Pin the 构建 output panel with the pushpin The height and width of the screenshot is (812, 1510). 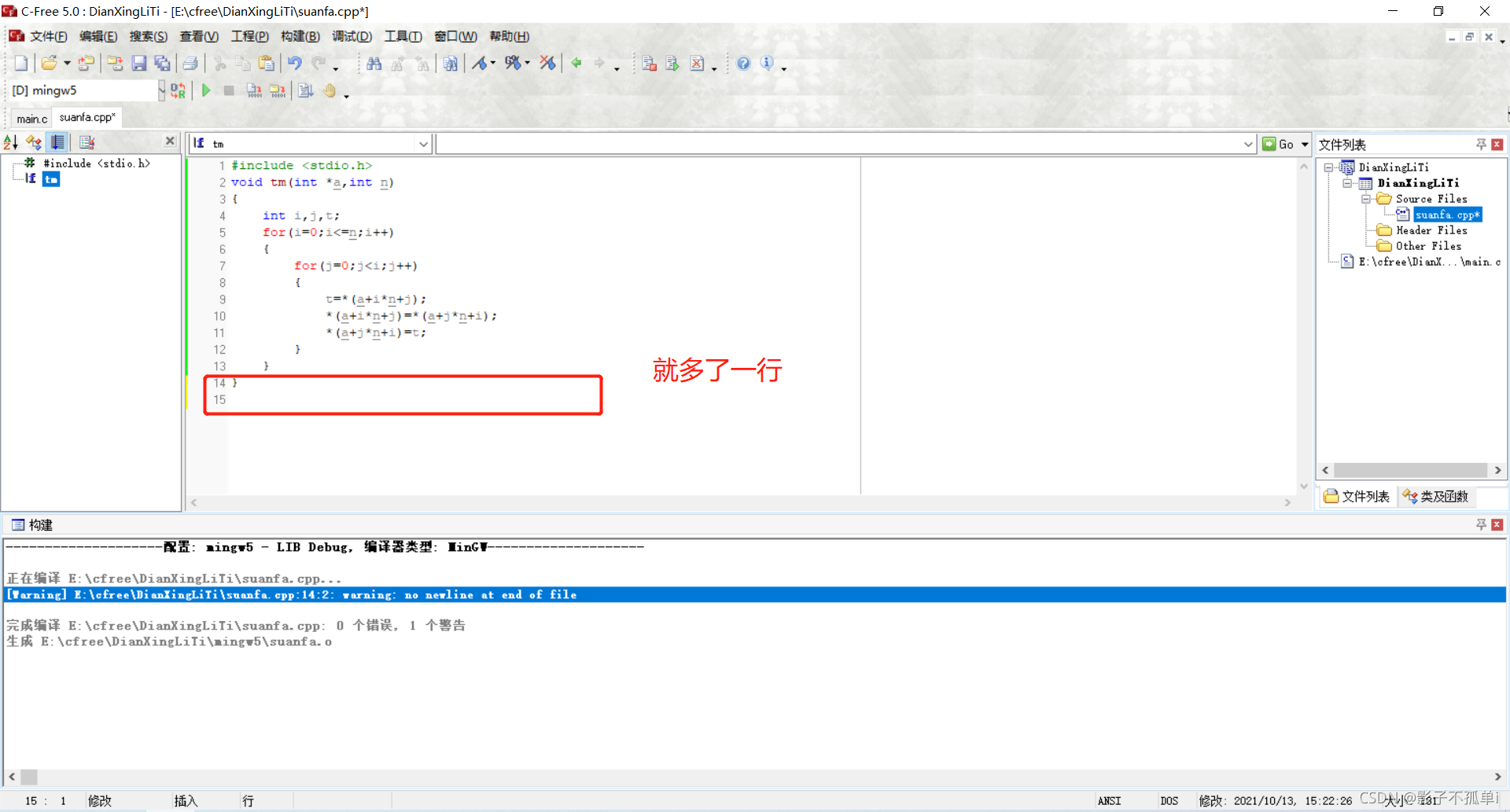pyautogui.click(x=1482, y=524)
